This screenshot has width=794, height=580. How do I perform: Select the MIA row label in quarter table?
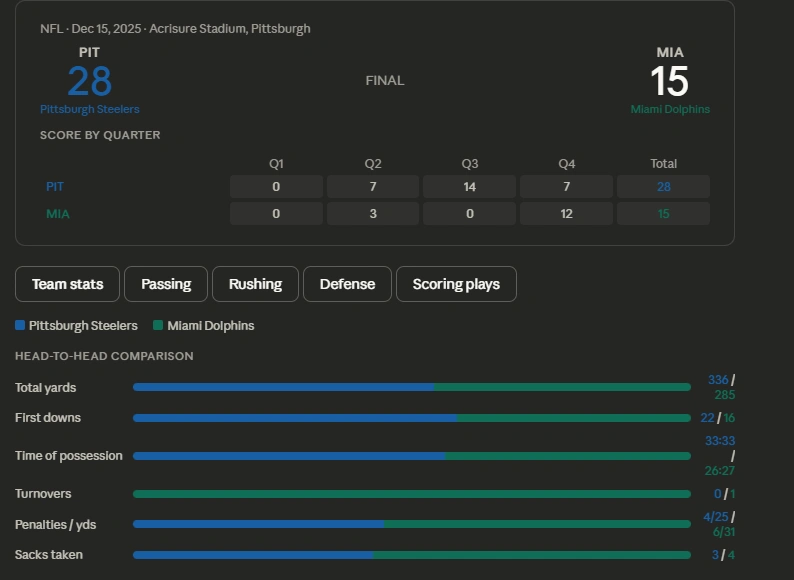(58, 214)
